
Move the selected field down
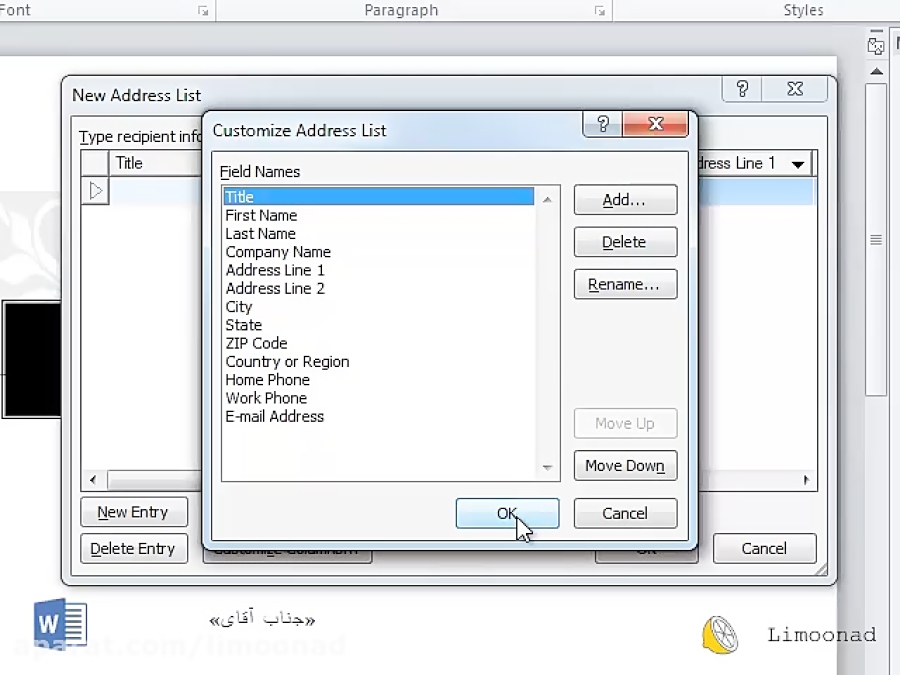[x=625, y=465]
